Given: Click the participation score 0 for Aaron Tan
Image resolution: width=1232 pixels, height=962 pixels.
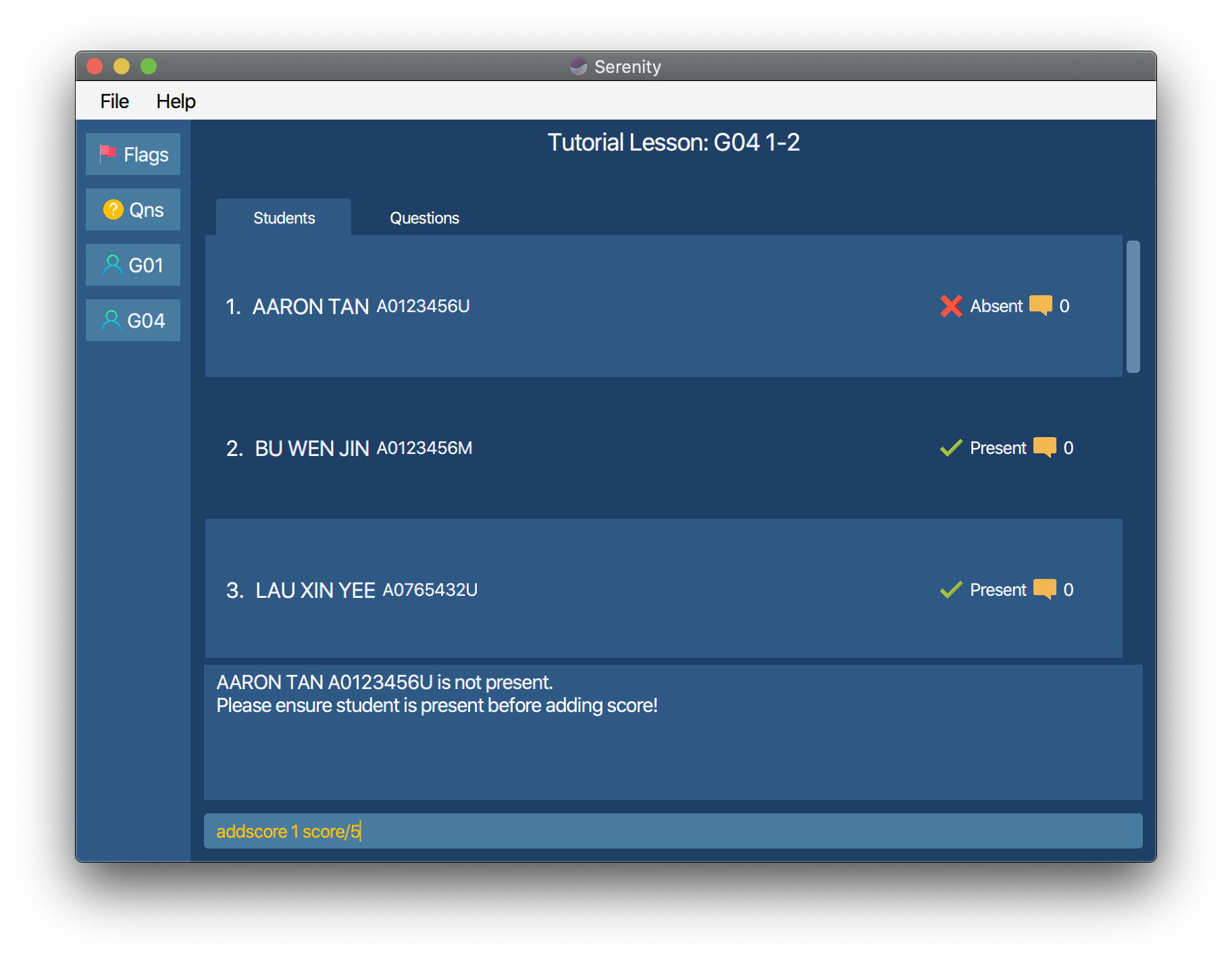Looking at the screenshot, I should pyautogui.click(x=1064, y=306).
